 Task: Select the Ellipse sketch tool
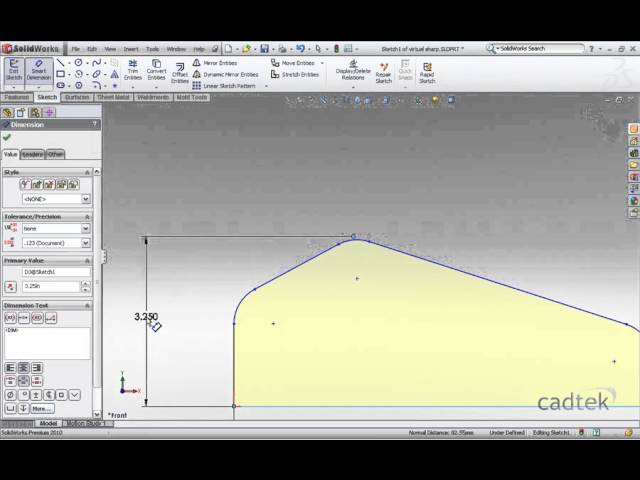click(96, 74)
